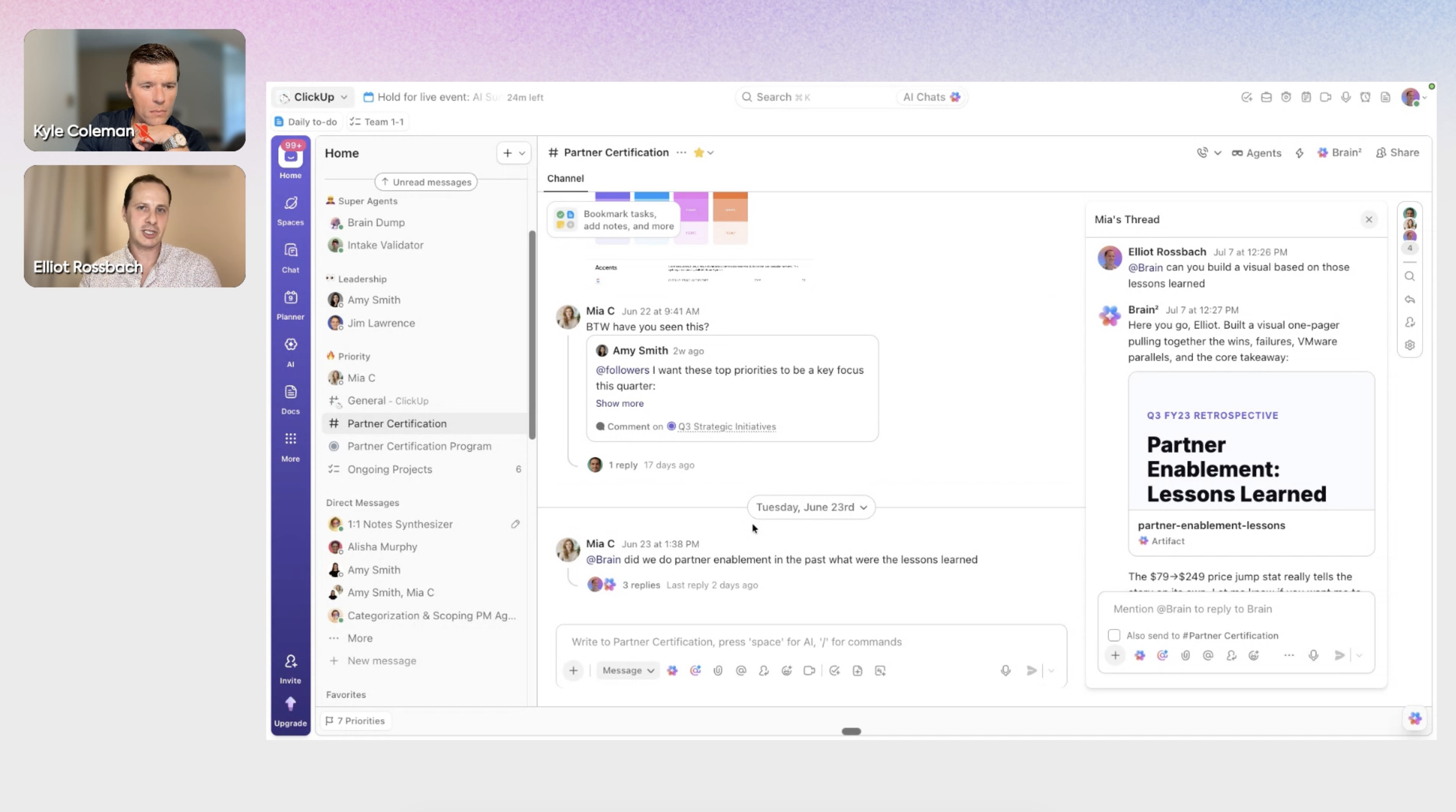Open Spaces in the left sidebar
Image resolution: width=1456 pixels, height=812 pixels.
coord(291,210)
